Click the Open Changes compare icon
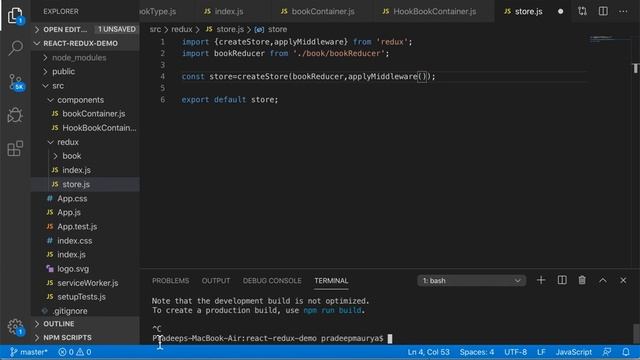This screenshot has width=640, height=360. click(582, 11)
